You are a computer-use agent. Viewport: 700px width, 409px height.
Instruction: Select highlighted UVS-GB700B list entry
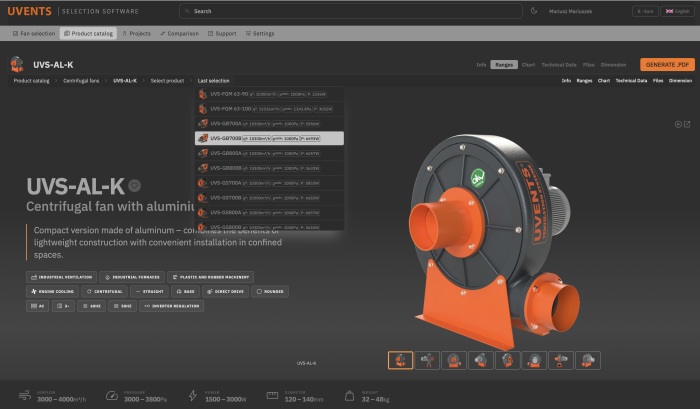[x=269, y=138]
